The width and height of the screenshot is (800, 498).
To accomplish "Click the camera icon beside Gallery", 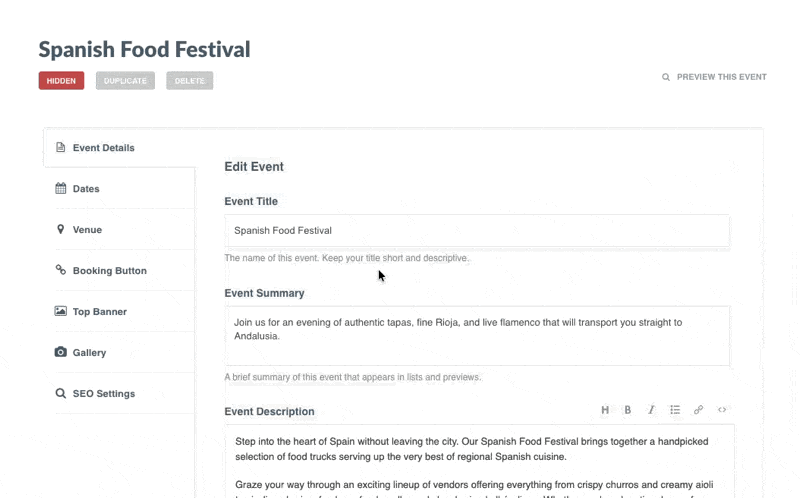I will 61,352.
